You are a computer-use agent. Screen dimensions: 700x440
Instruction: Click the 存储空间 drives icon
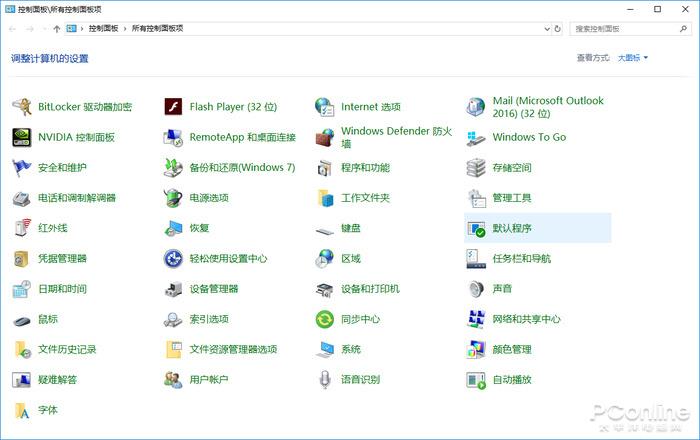click(476, 168)
